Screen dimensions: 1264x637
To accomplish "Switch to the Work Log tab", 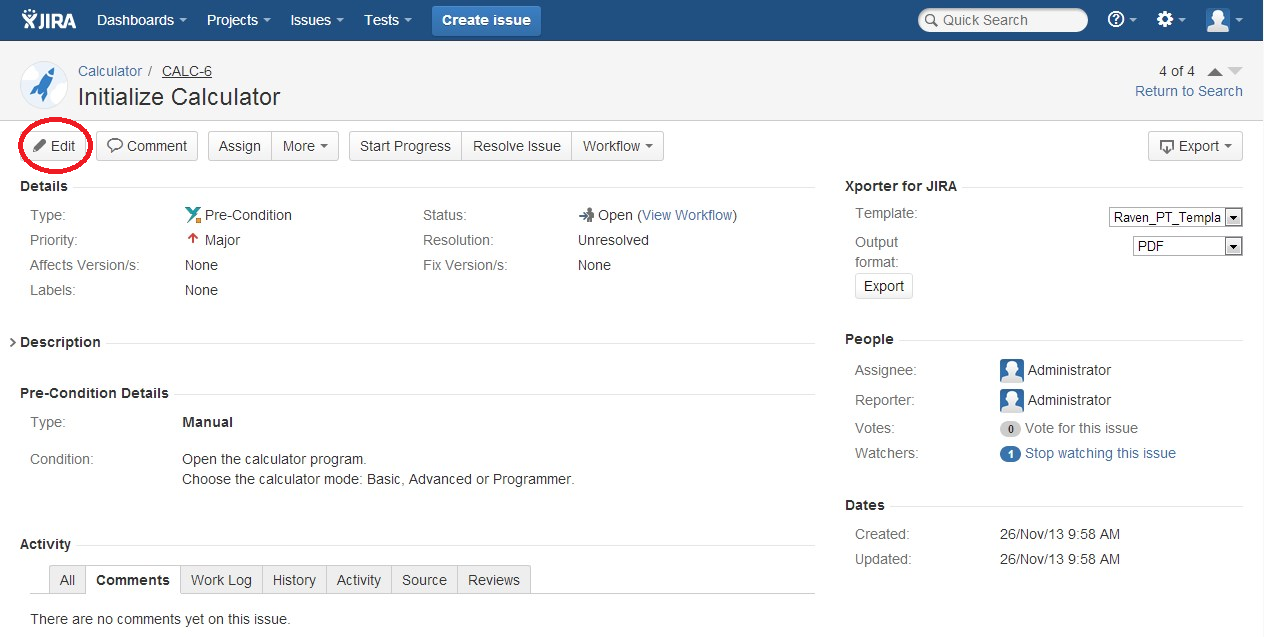I will (221, 580).
